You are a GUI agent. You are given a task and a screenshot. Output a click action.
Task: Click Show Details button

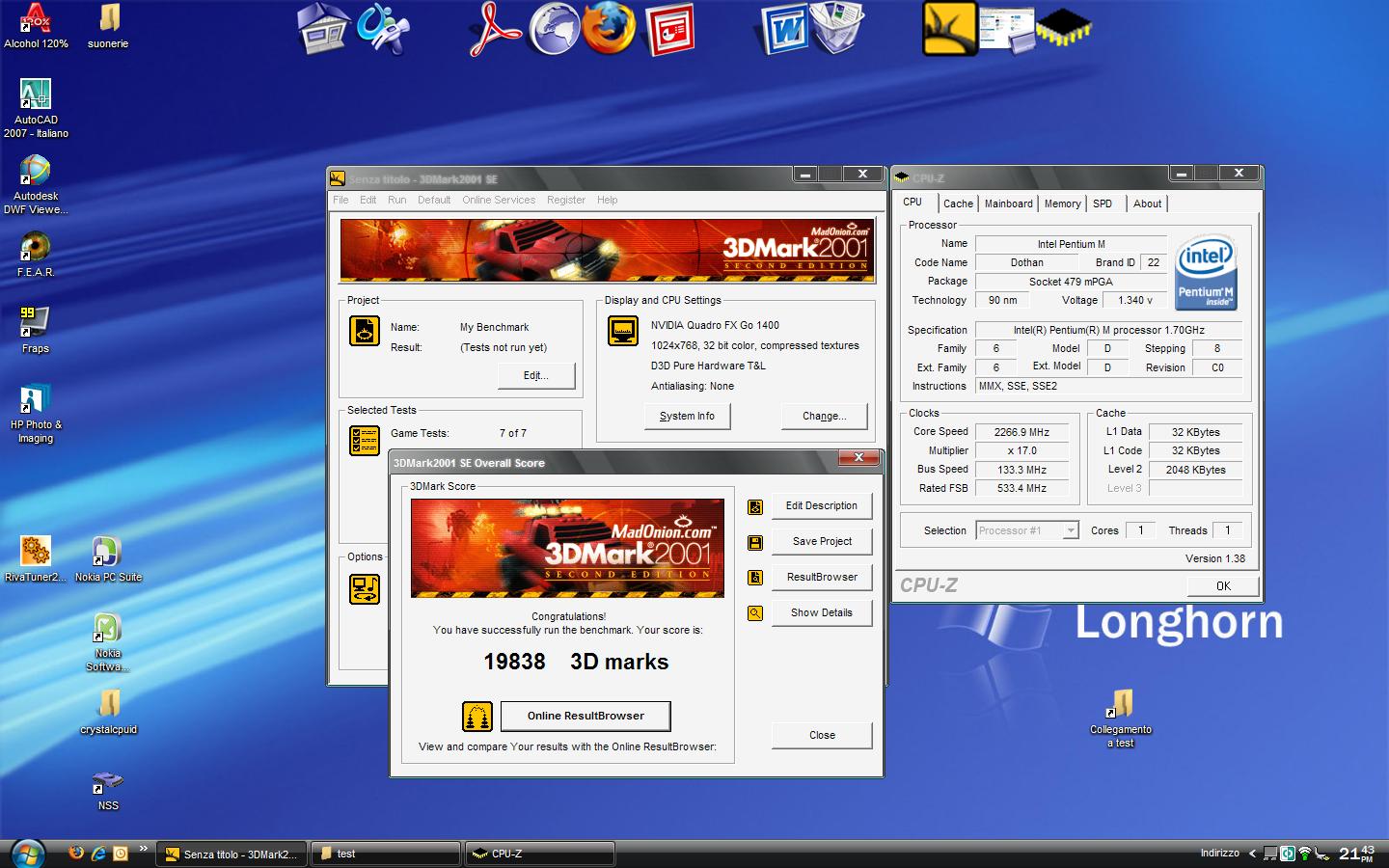[x=822, y=612]
